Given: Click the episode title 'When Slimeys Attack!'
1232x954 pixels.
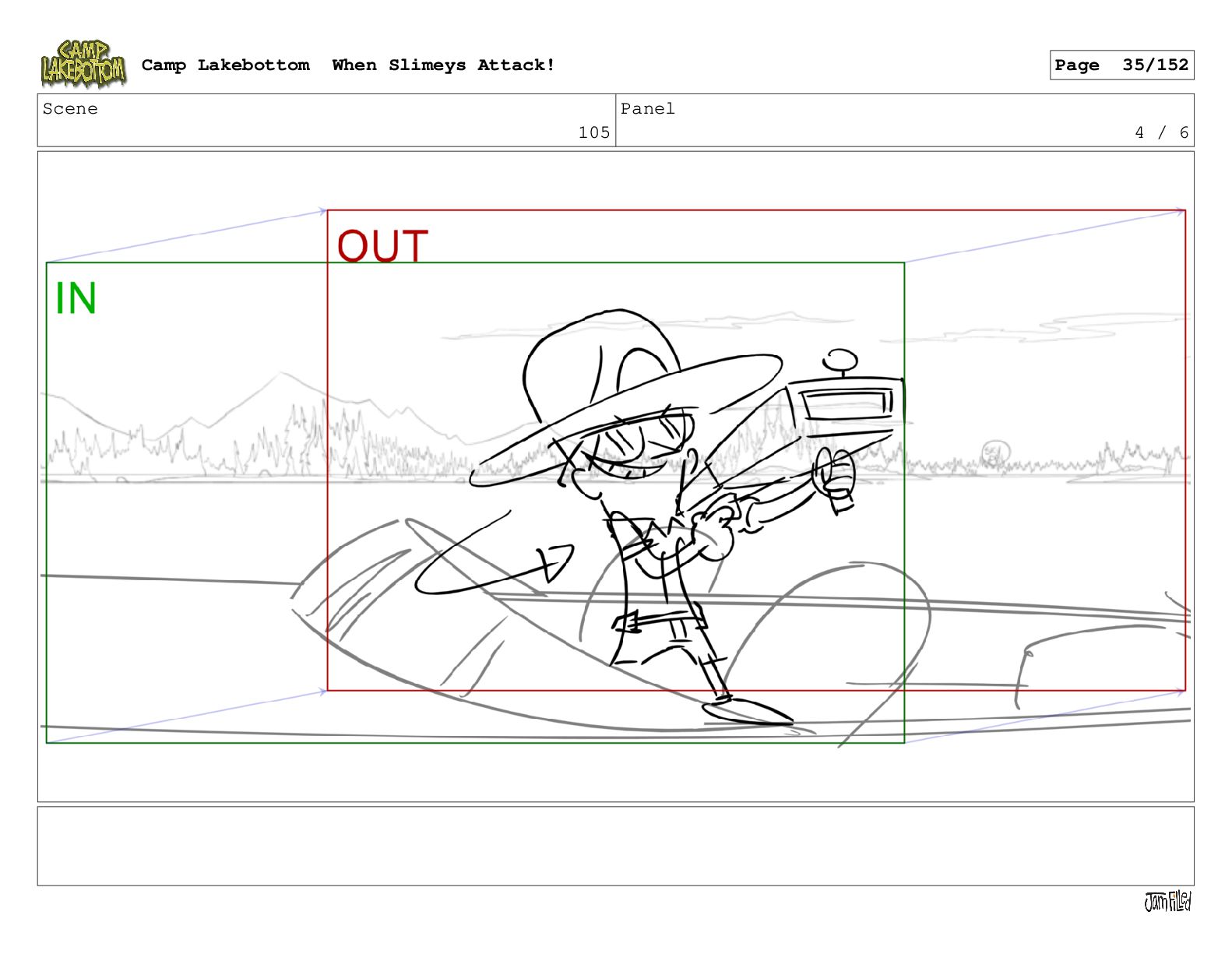Looking at the screenshot, I should point(443,65).
